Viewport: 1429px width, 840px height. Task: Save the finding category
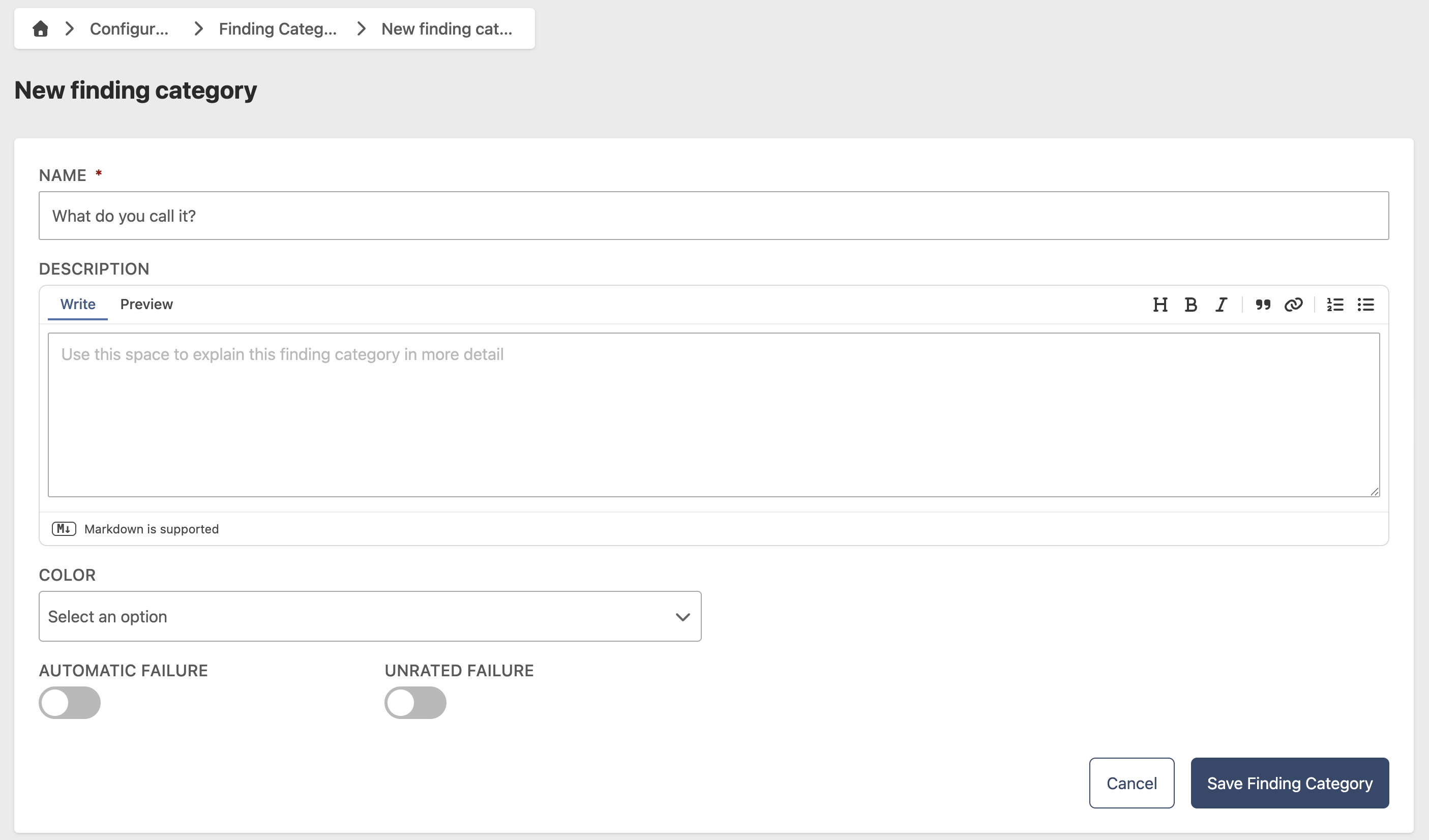pyautogui.click(x=1290, y=784)
